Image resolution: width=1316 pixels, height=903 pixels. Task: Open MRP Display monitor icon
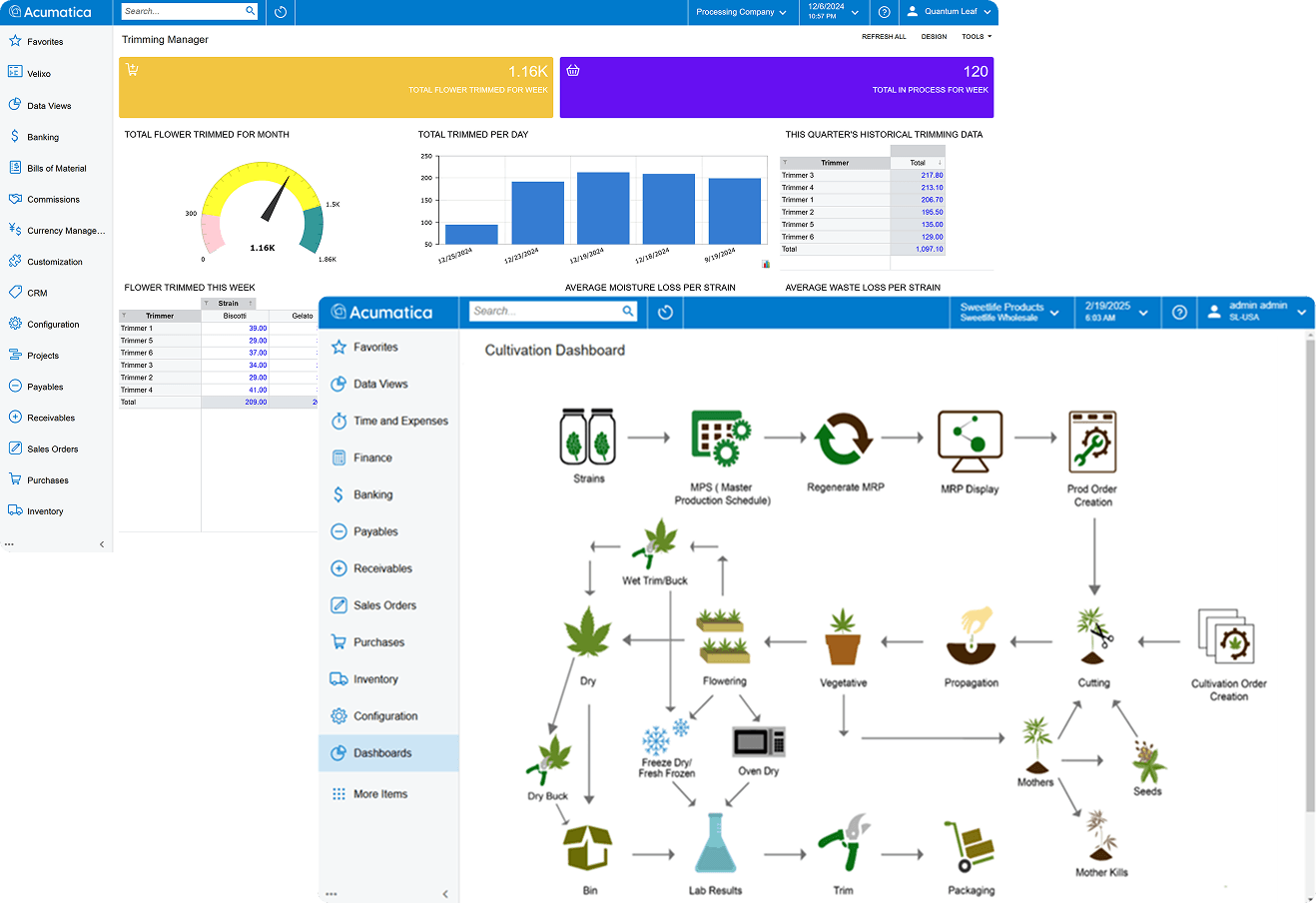click(970, 441)
